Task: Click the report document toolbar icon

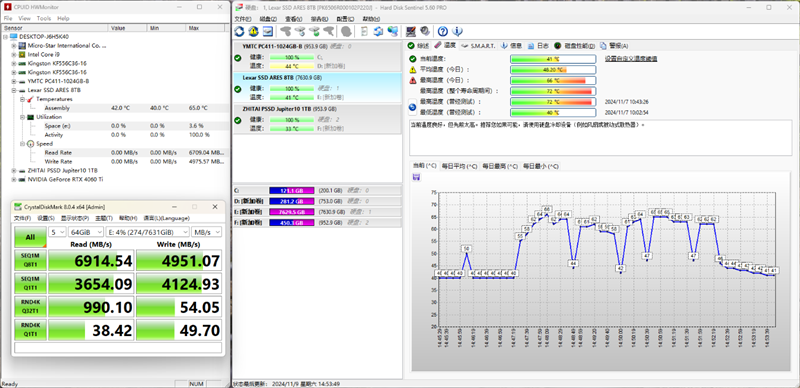Action: coord(364,32)
